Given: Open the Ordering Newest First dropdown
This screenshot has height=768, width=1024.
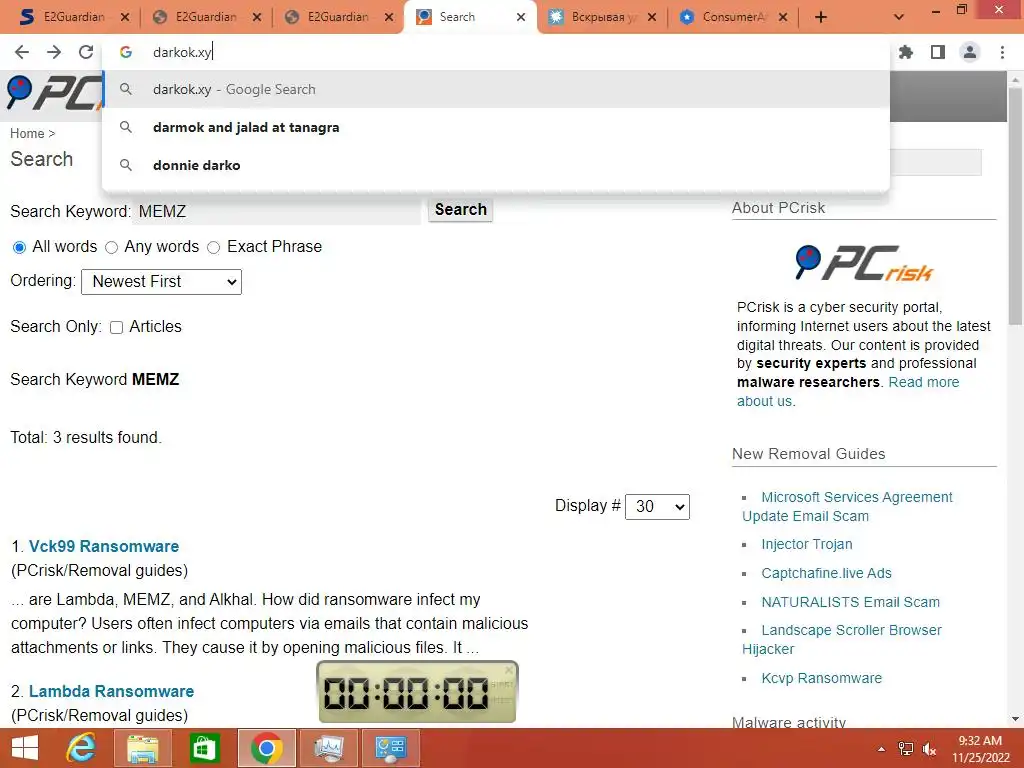Looking at the screenshot, I should tap(161, 281).
